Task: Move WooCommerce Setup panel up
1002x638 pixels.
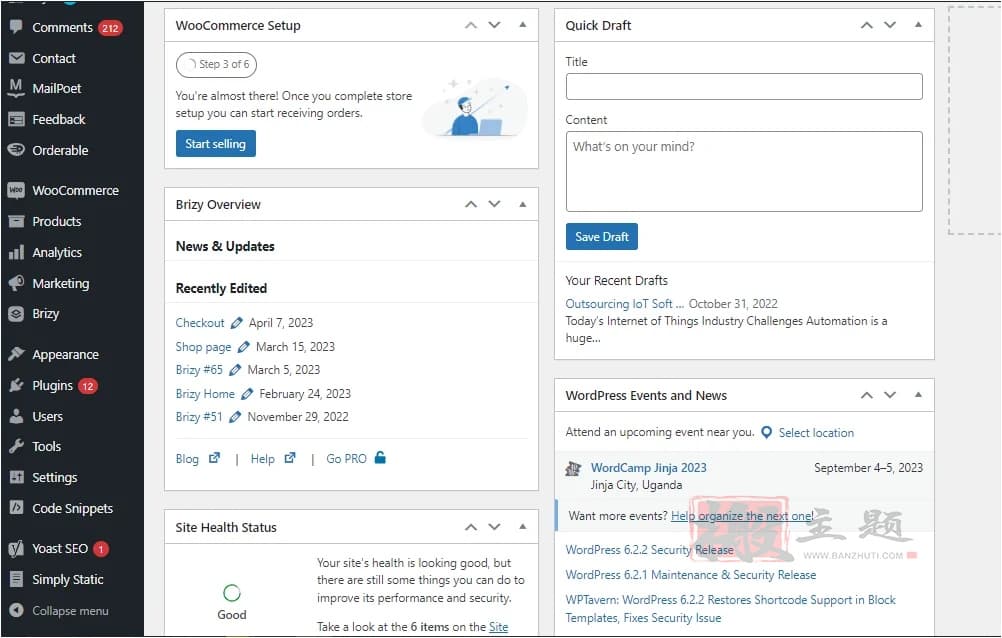Action: point(471,26)
